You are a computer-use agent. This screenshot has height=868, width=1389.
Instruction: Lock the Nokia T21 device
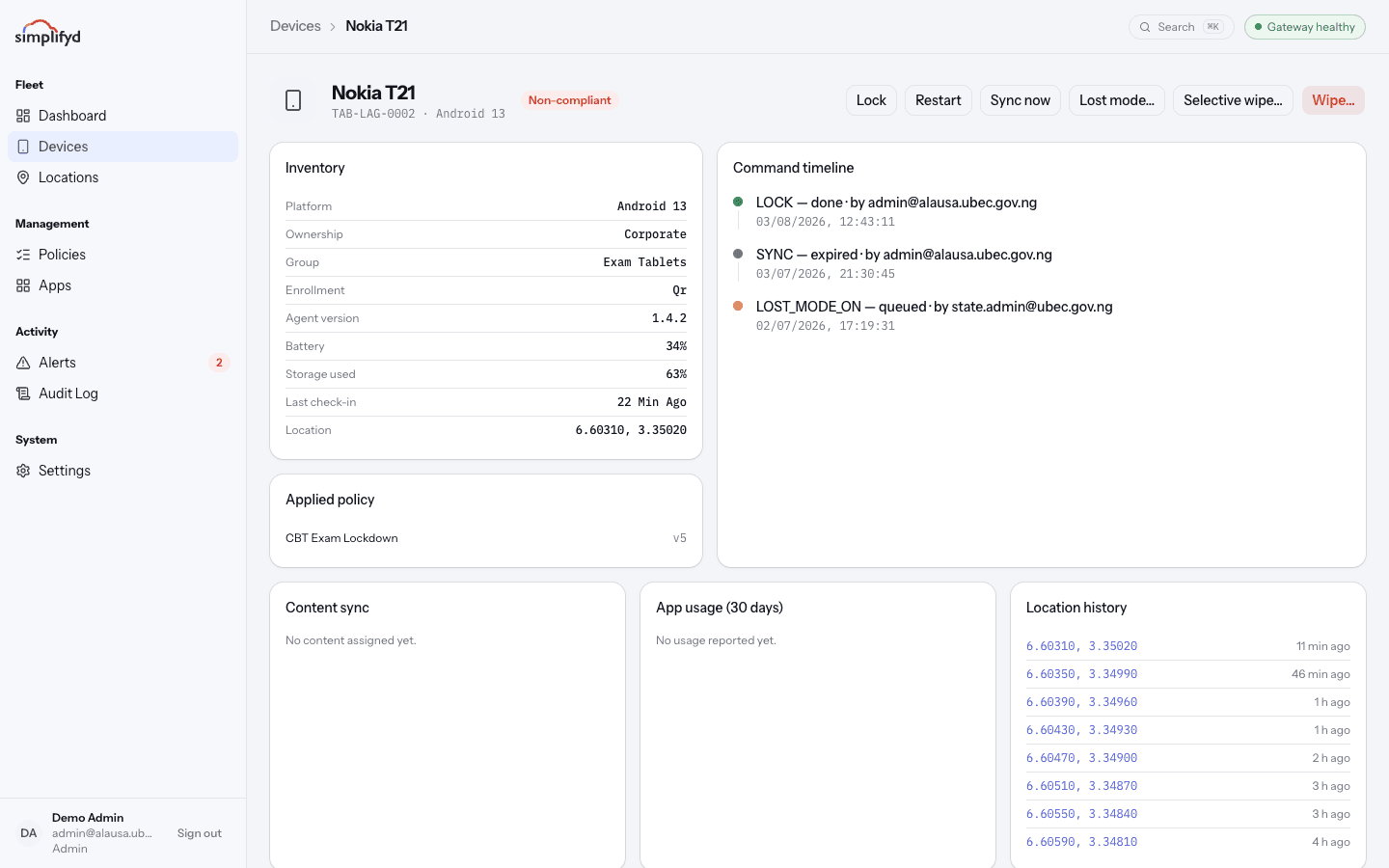(871, 100)
